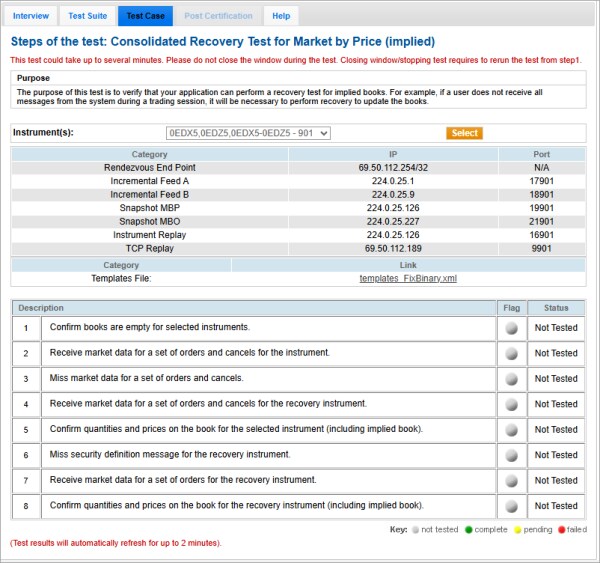
Task: Open the Help tab
Action: [281, 16]
